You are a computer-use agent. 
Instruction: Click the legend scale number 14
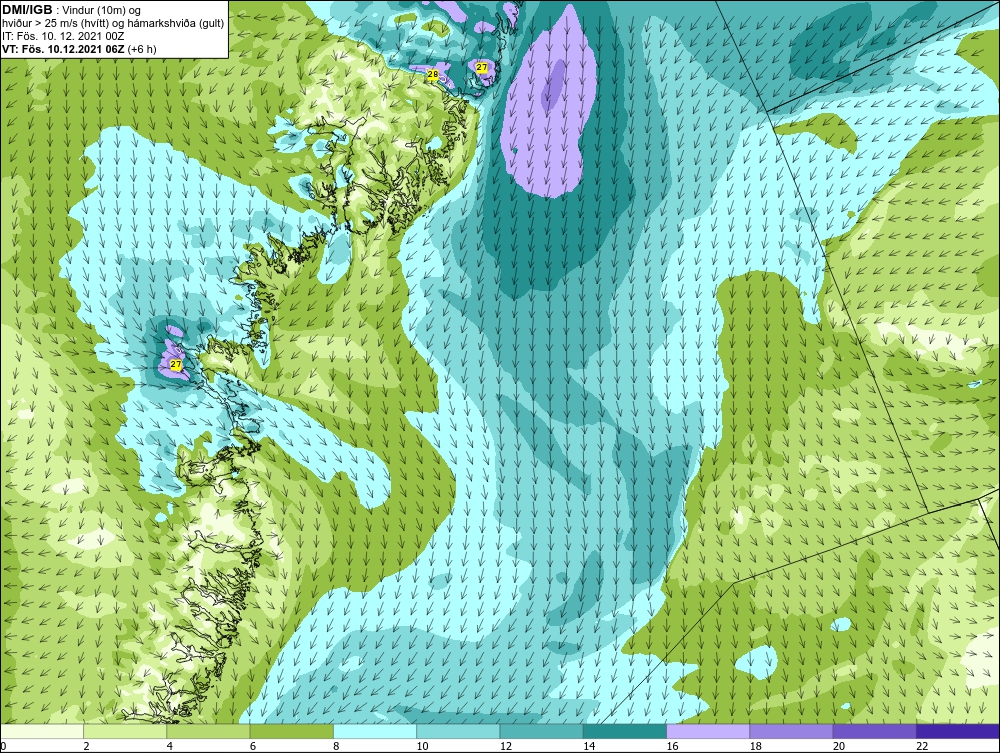pos(589,746)
